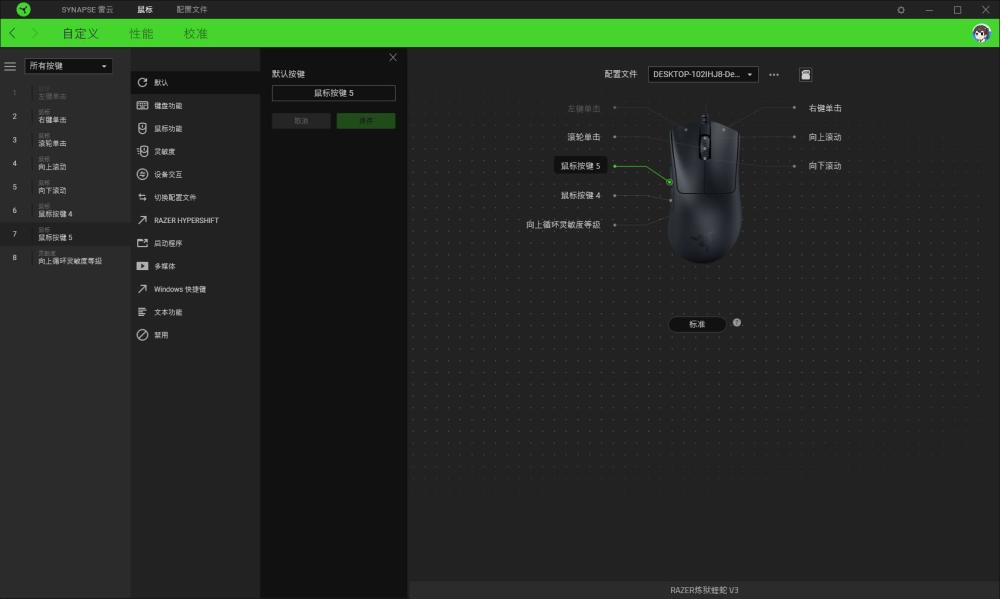
Task: Click the Razer logo icon
Action: point(23,9)
